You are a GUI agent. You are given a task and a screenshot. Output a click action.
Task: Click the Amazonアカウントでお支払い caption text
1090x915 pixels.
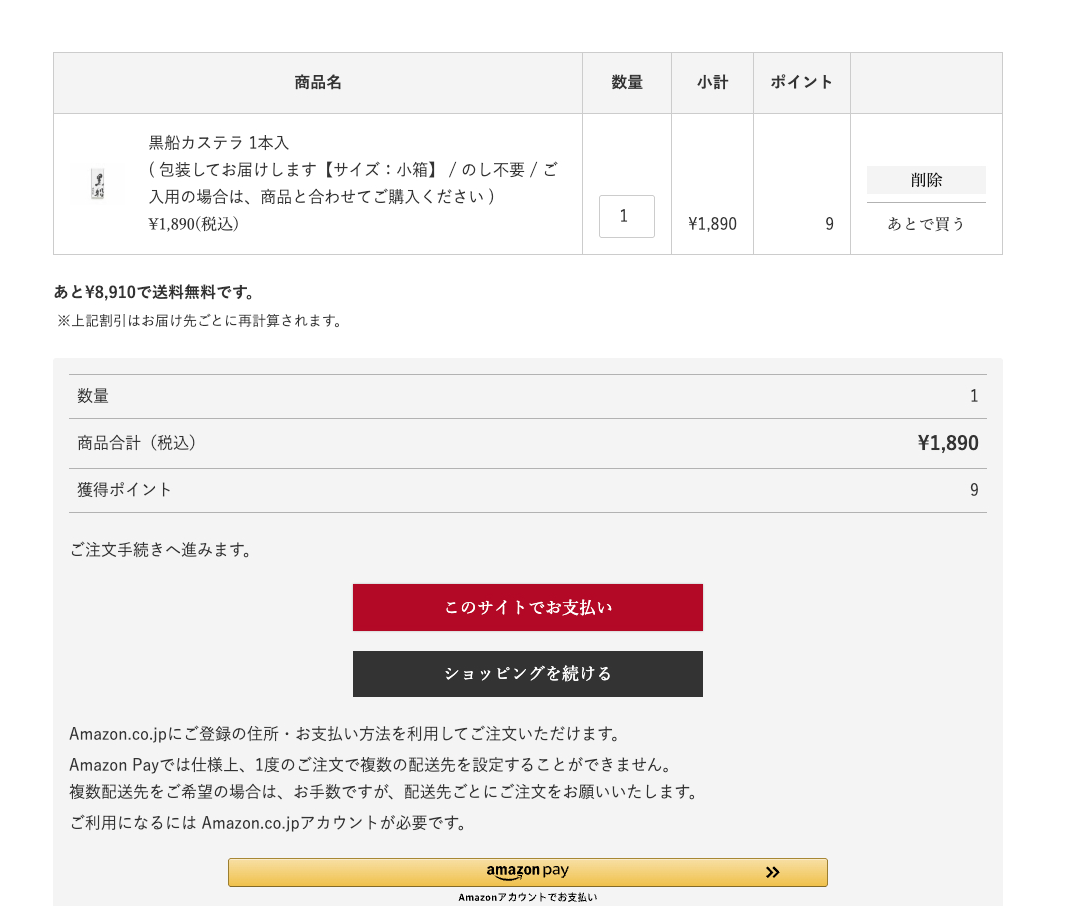tap(528, 897)
